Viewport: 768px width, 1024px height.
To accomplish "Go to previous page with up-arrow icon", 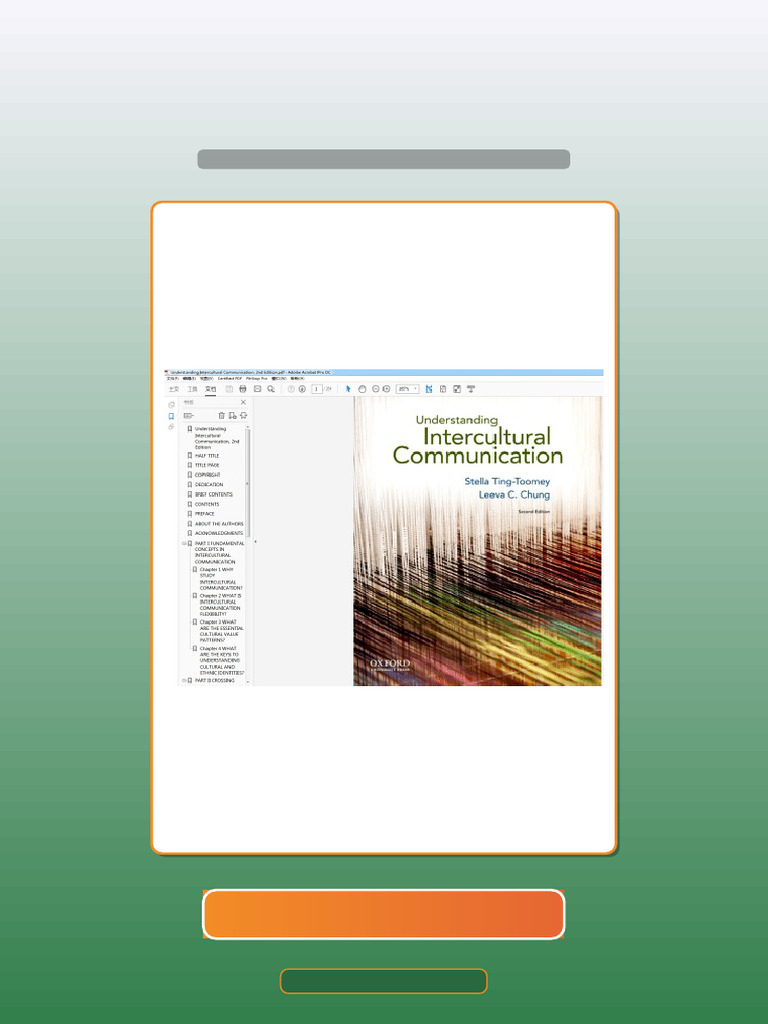I will pos(291,389).
